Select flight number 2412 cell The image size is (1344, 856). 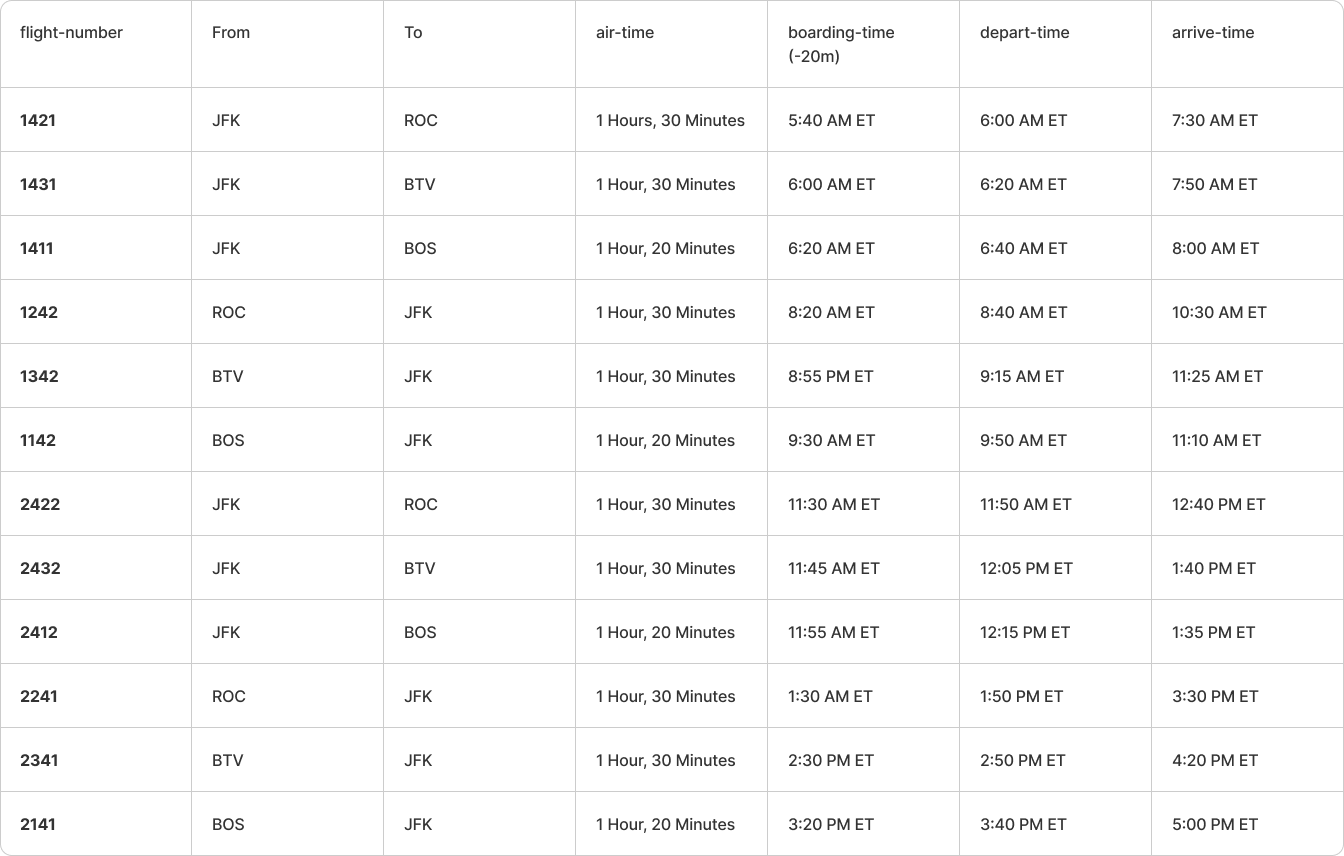(x=39, y=633)
